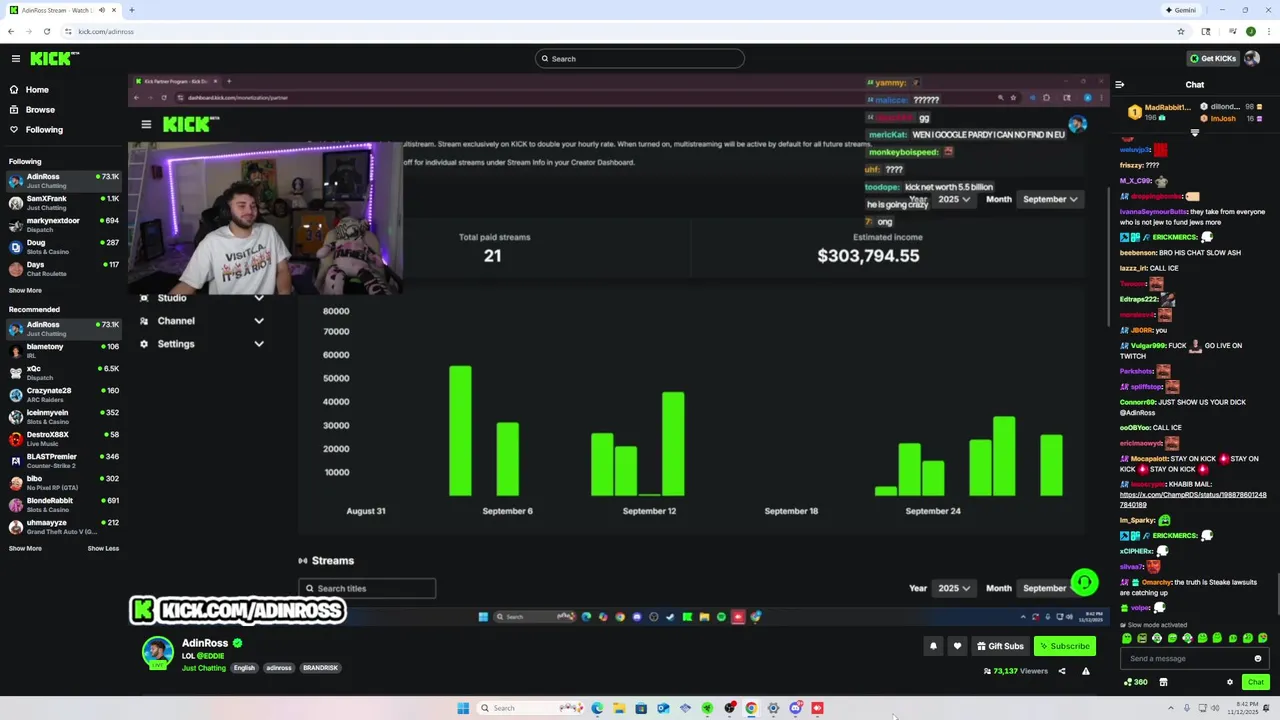Open xQc recommended channel
1280x720 pixels.
coord(63,373)
